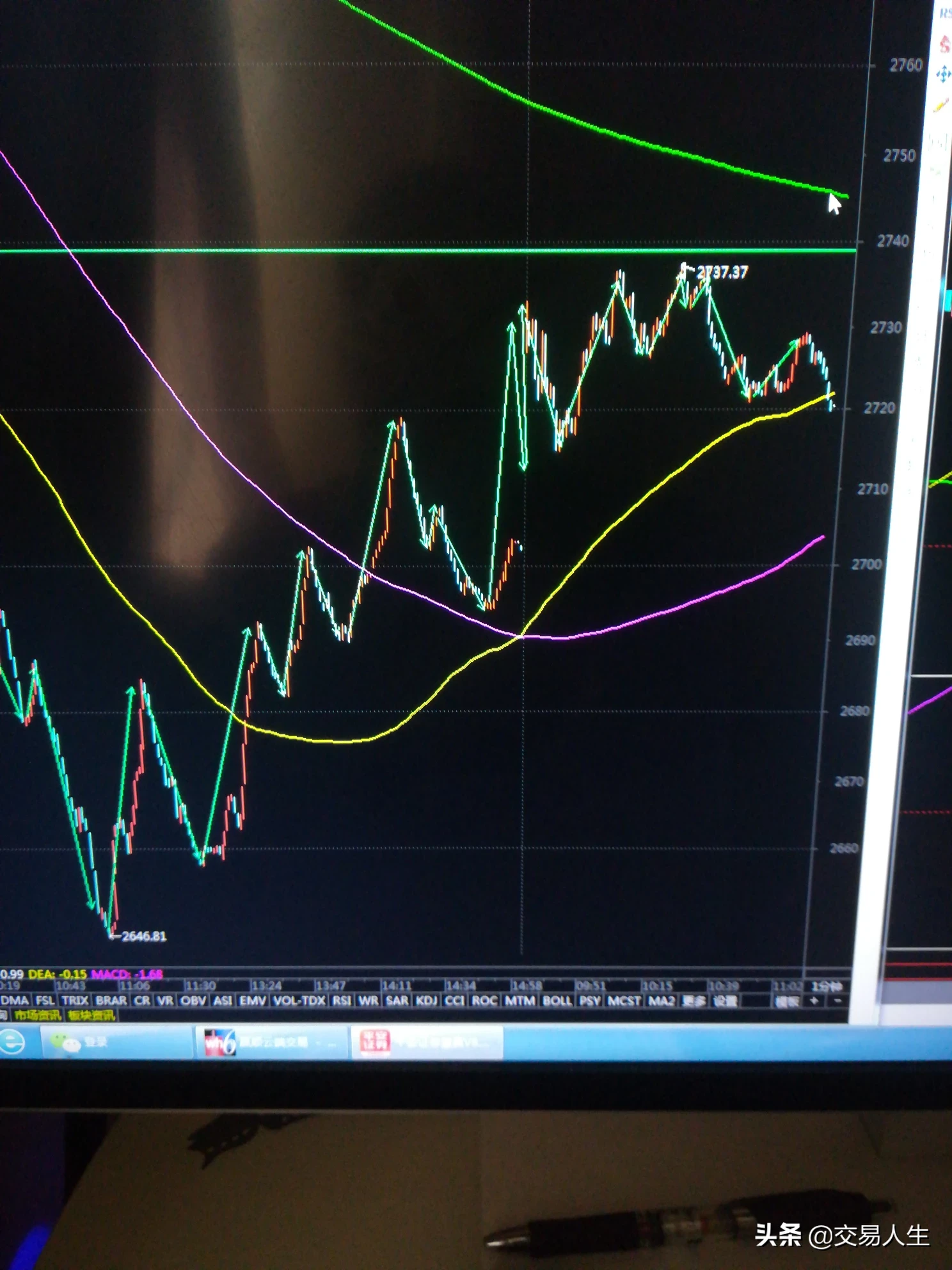952x1270 pixels.
Task: Click the 09:51 time axis label
Action: [x=591, y=986]
